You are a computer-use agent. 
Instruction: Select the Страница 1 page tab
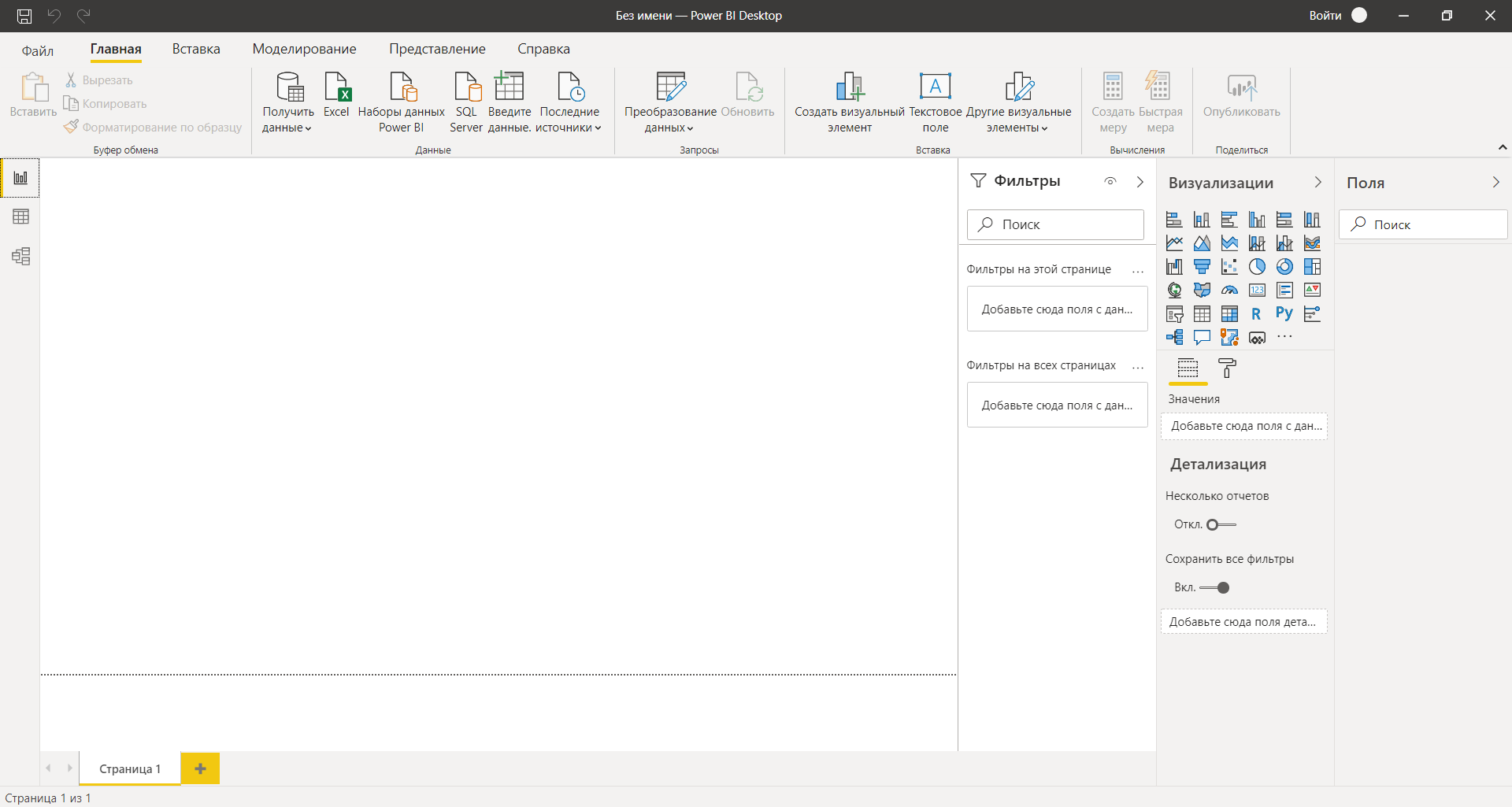coord(130,768)
